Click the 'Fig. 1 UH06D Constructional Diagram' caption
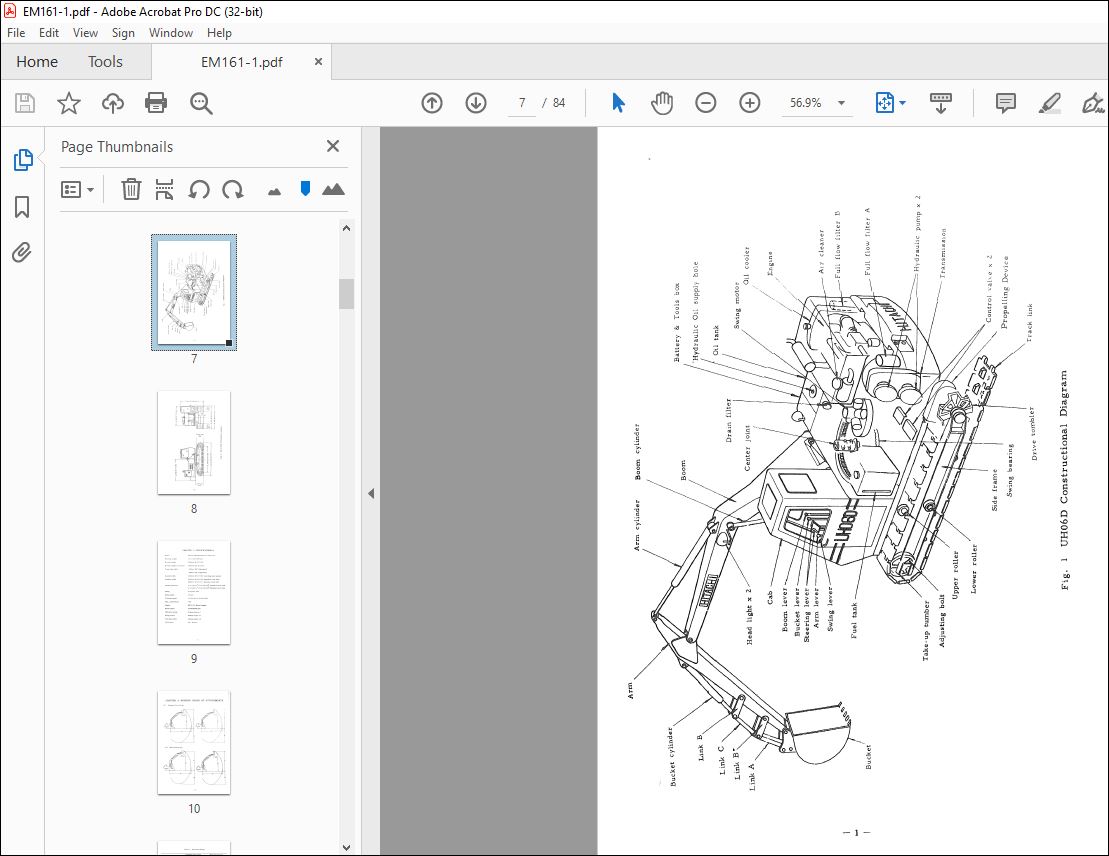 (x=1064, y=480)
